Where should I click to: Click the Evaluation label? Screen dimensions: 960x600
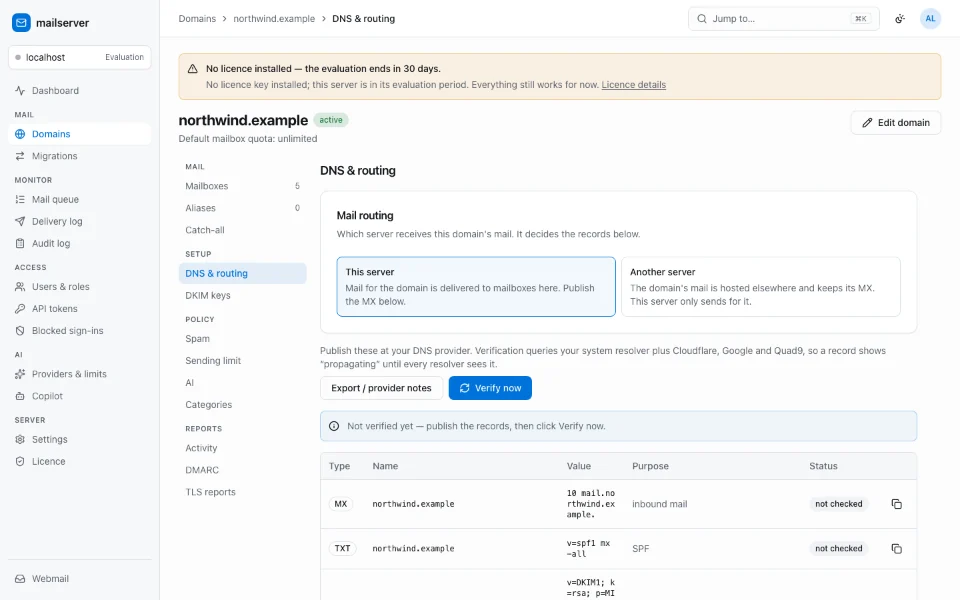124,58
